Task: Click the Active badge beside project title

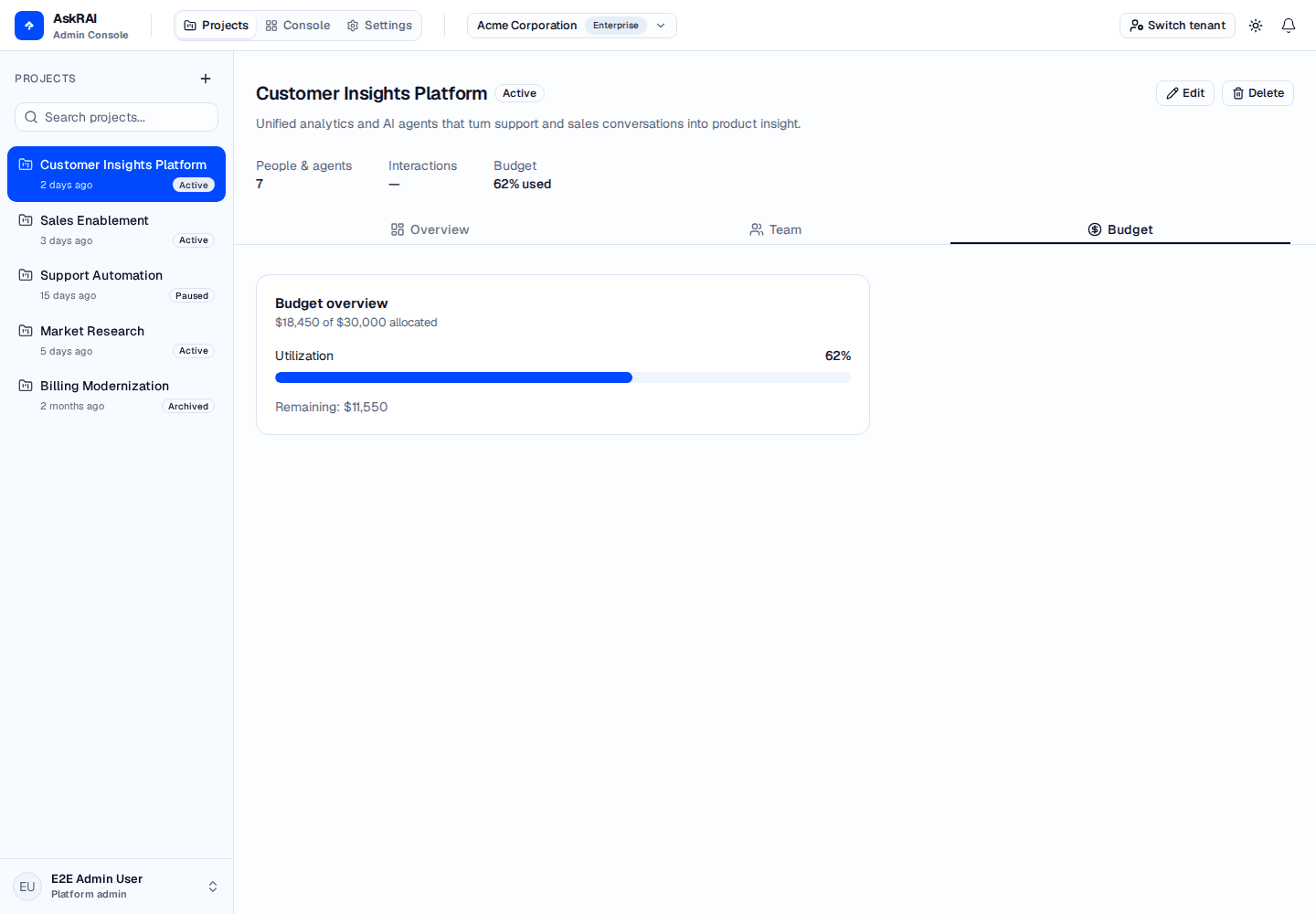Action: pos(519,93)
